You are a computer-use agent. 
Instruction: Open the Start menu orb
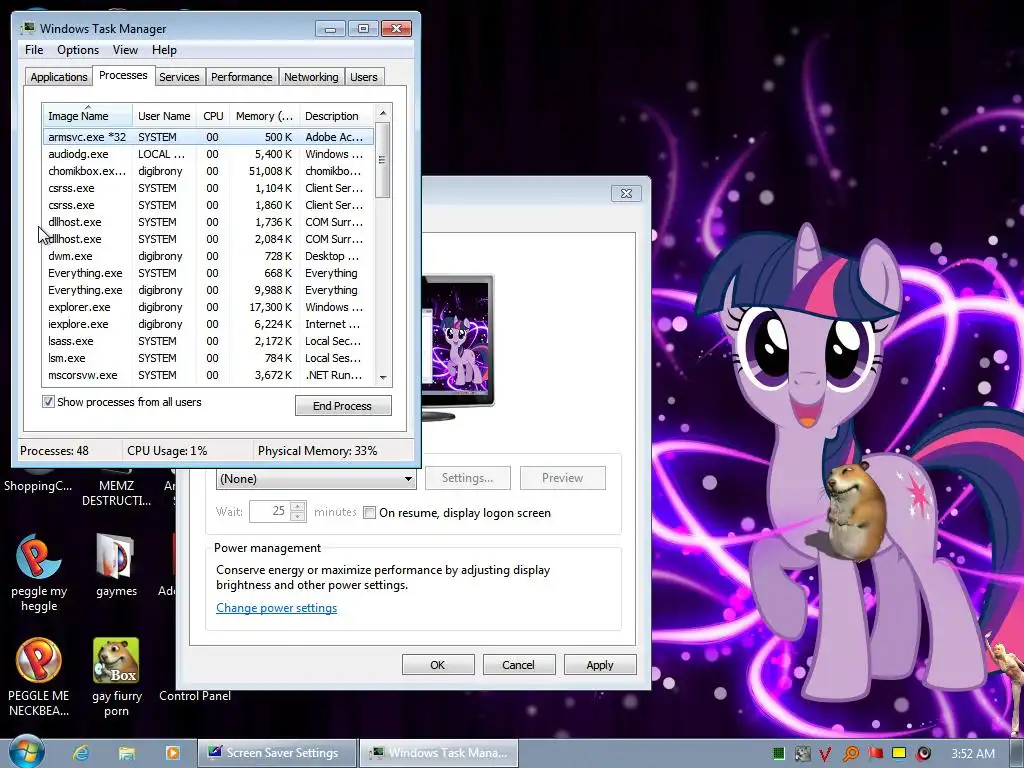(x=26, y=752)
